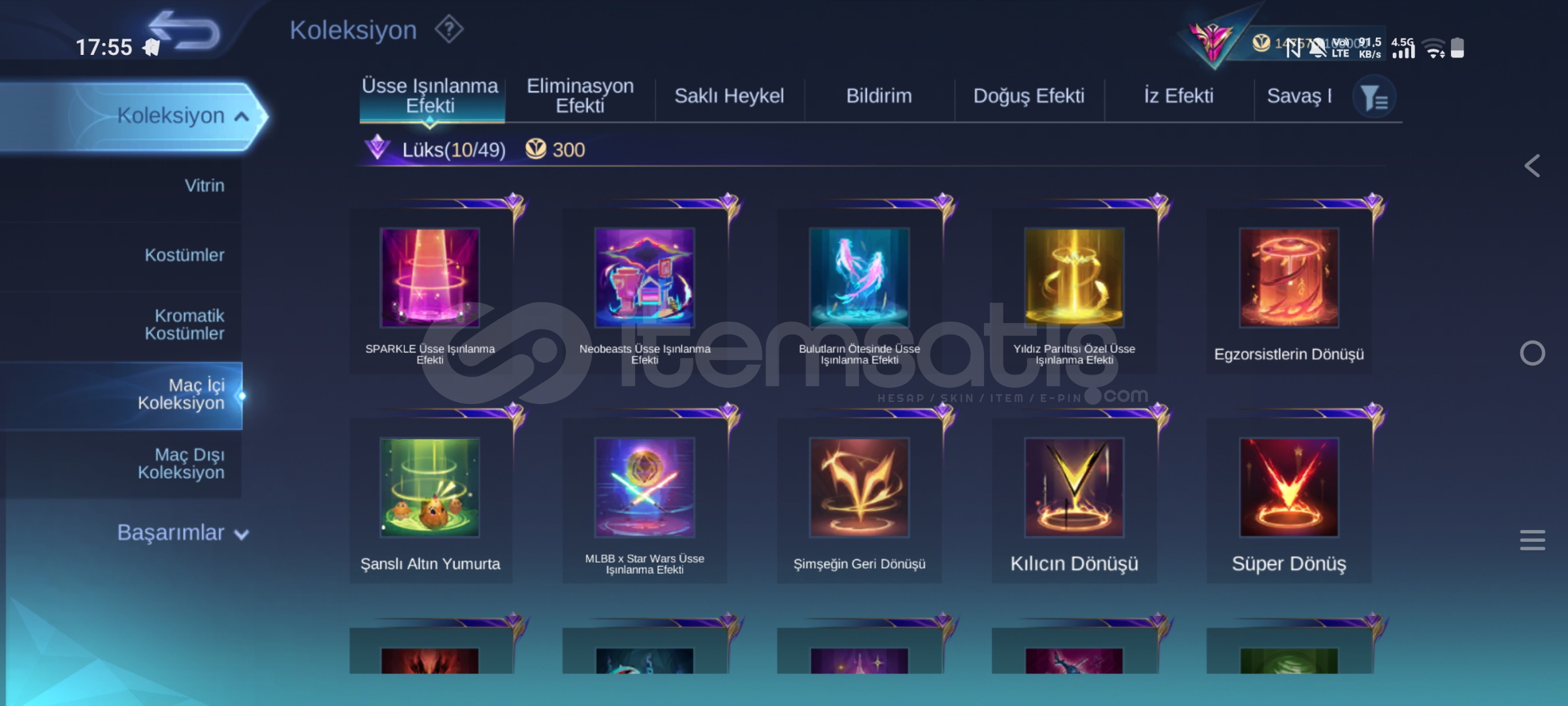Tap the back arrow icon
This screenshot has width=1568, height=706.
[186, 31]
